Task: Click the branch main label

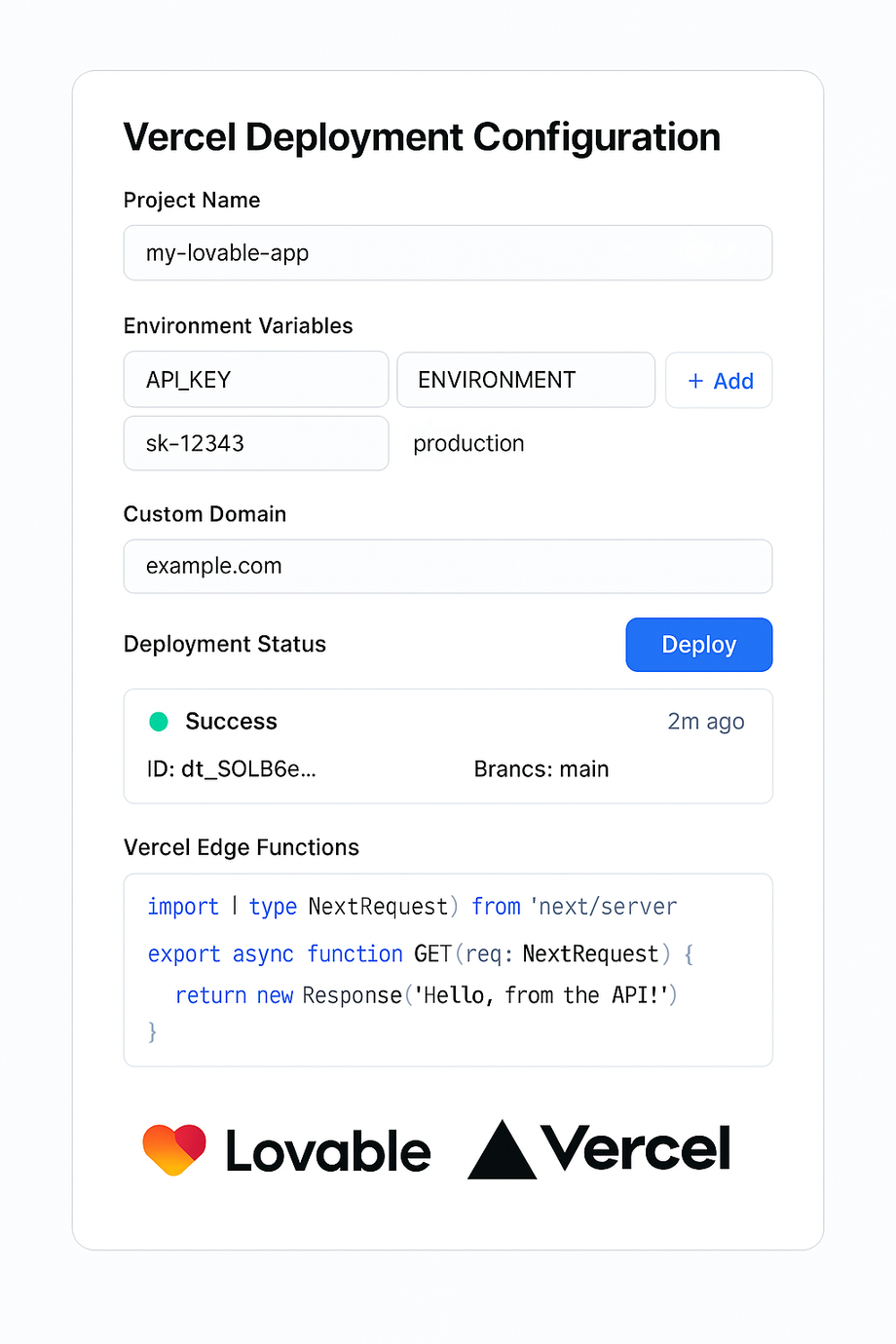Action: (541, 769)
